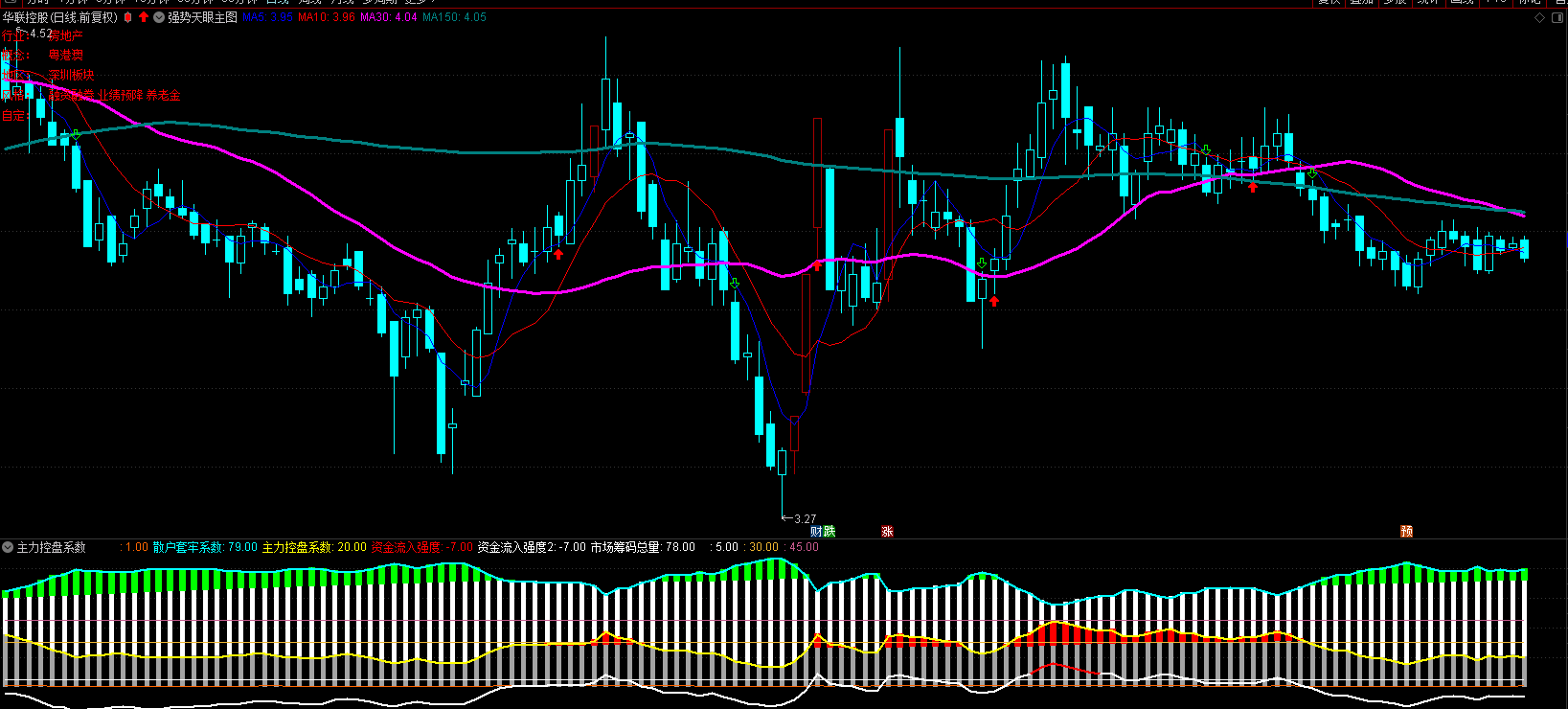Click the green 跌 marker at the chart bottom
Viewport: 1568px width, 709px height.
click(x=829, y=531)
